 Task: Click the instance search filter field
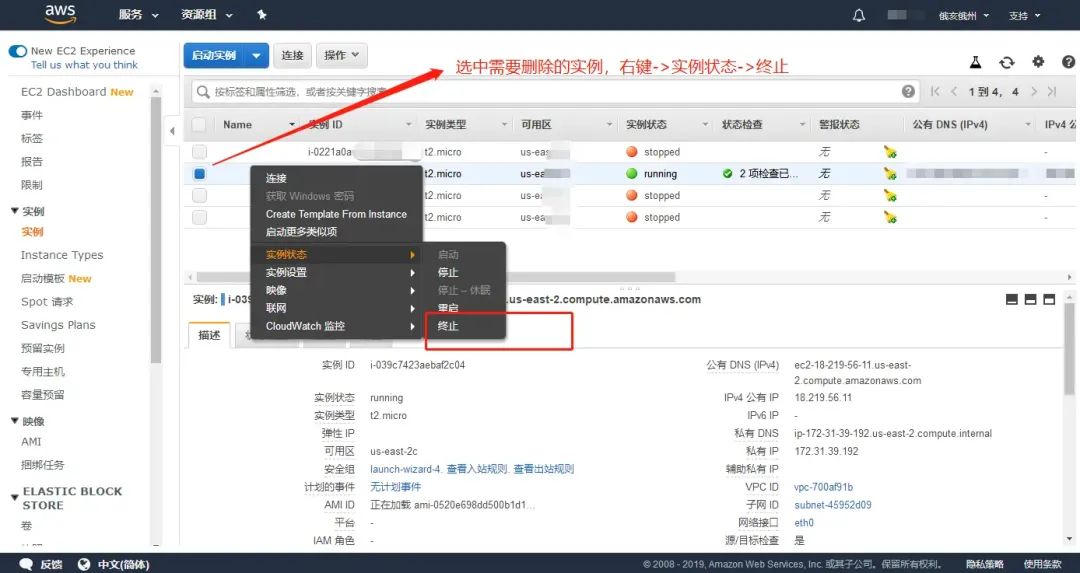[554, 92]
